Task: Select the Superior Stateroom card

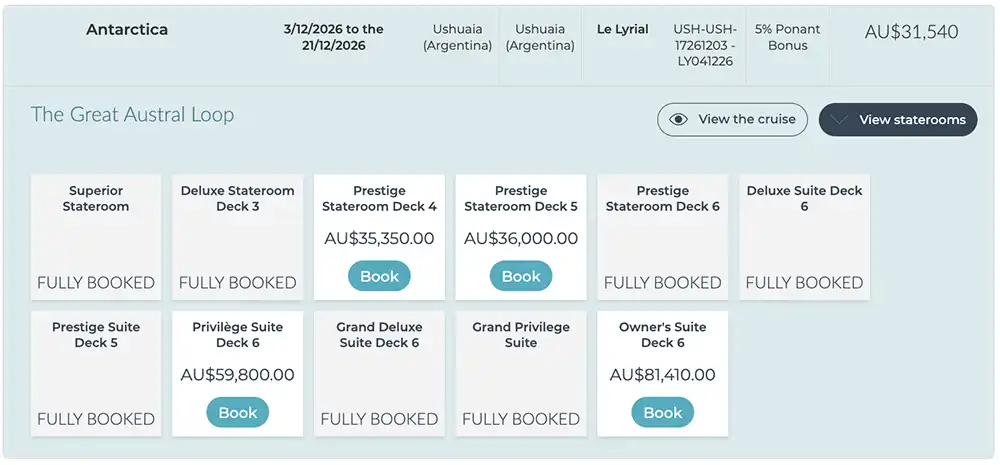Action: [x=96, y=237]
